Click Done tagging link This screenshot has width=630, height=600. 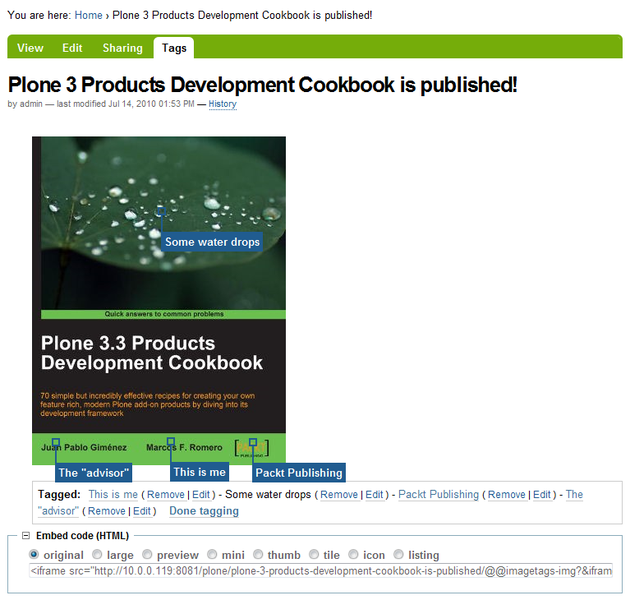pos(204,511)
